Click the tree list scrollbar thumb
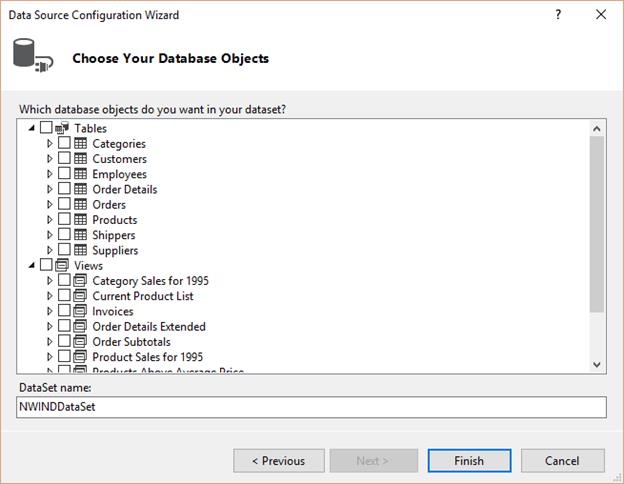The image size is (624, 484). 597,224
